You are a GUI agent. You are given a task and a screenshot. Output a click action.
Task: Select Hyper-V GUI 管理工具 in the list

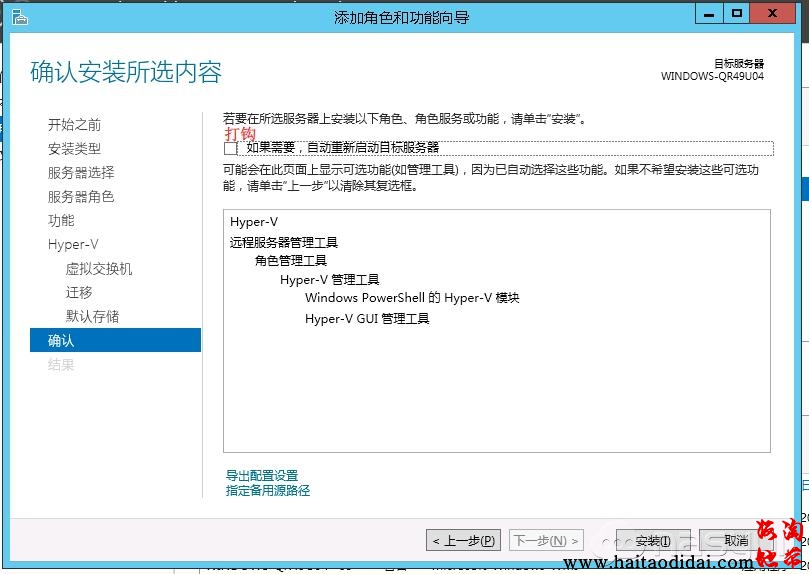click(x=367, y=319)
